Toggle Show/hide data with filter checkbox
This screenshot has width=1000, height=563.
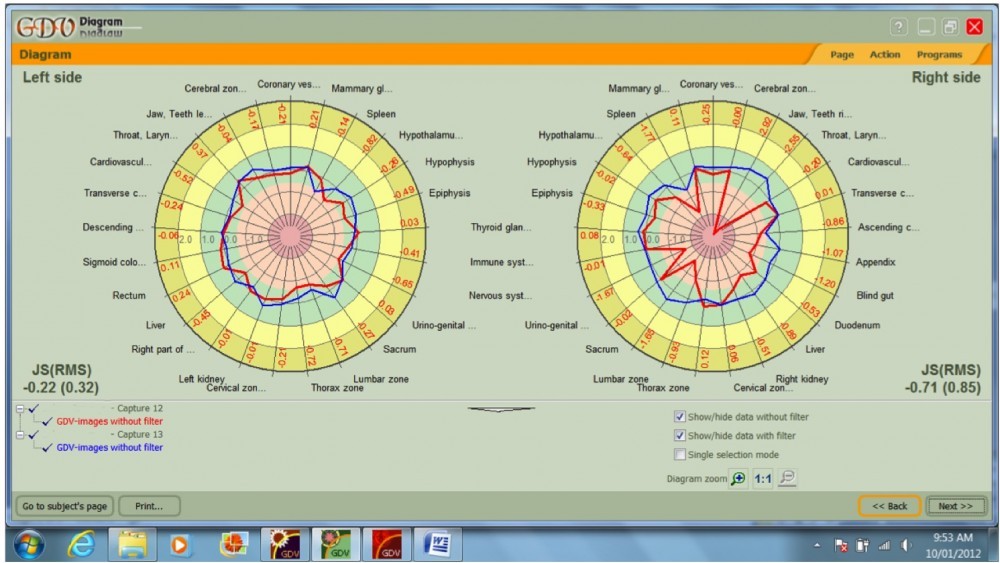(x=679, y=435)
